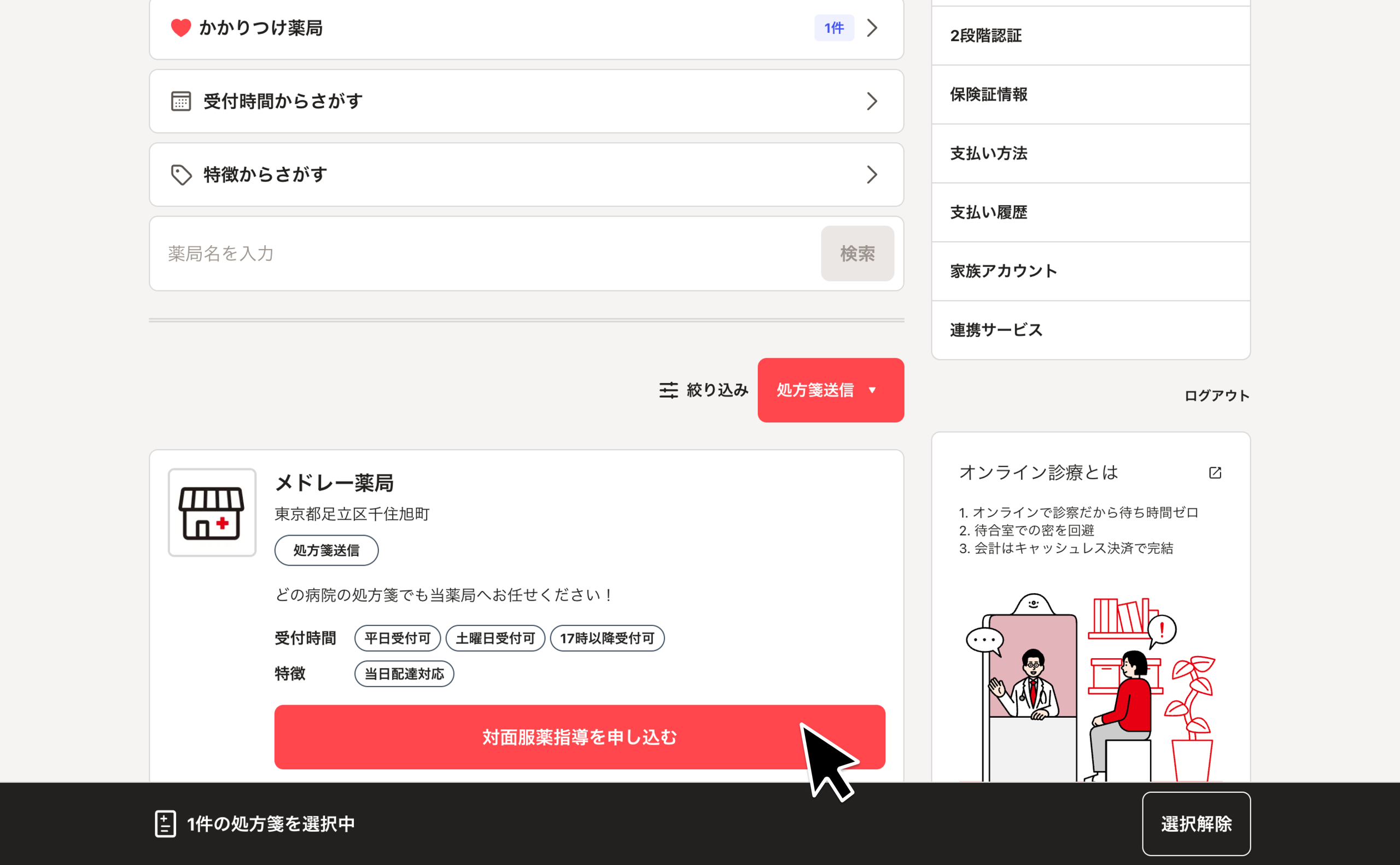Click 対面服薬指導を申し込む button
The width and height of the screenshot is (1400, 865).
point(579,737)
